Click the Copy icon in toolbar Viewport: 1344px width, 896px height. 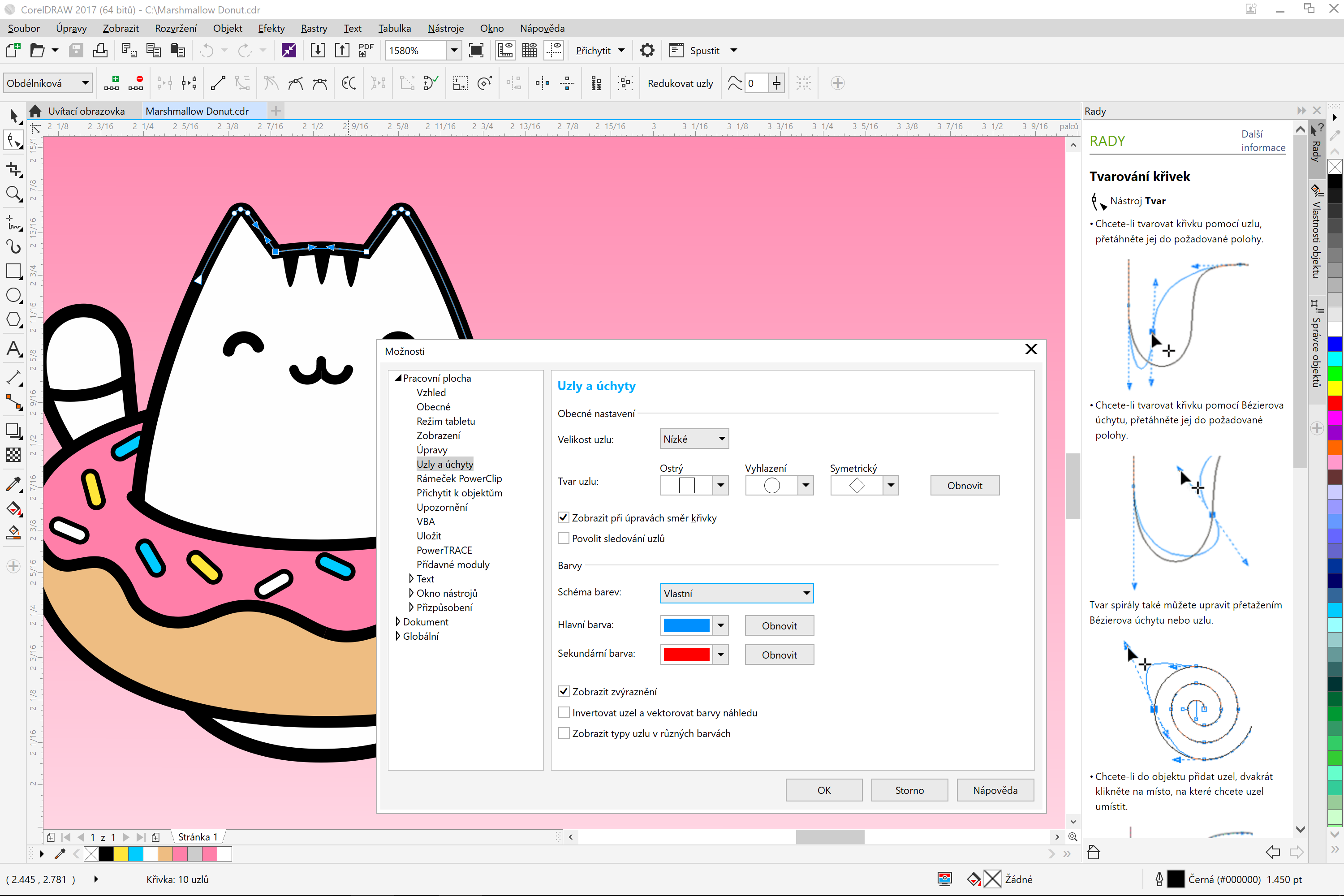pyautogui.click(x=153, y=50)
